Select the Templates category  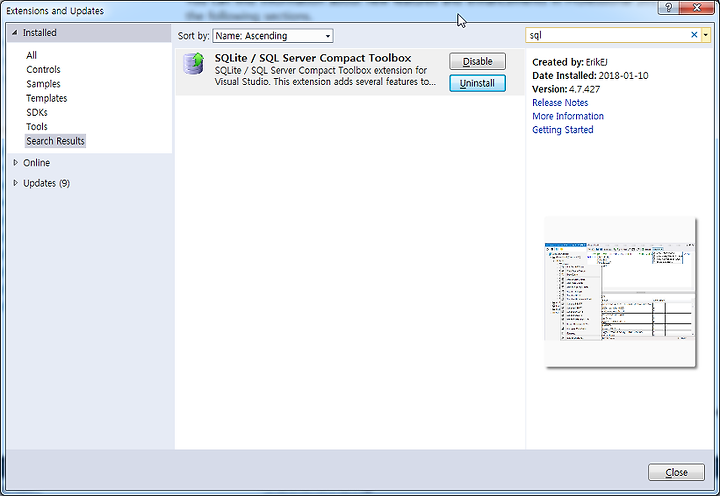click(46, 98)
